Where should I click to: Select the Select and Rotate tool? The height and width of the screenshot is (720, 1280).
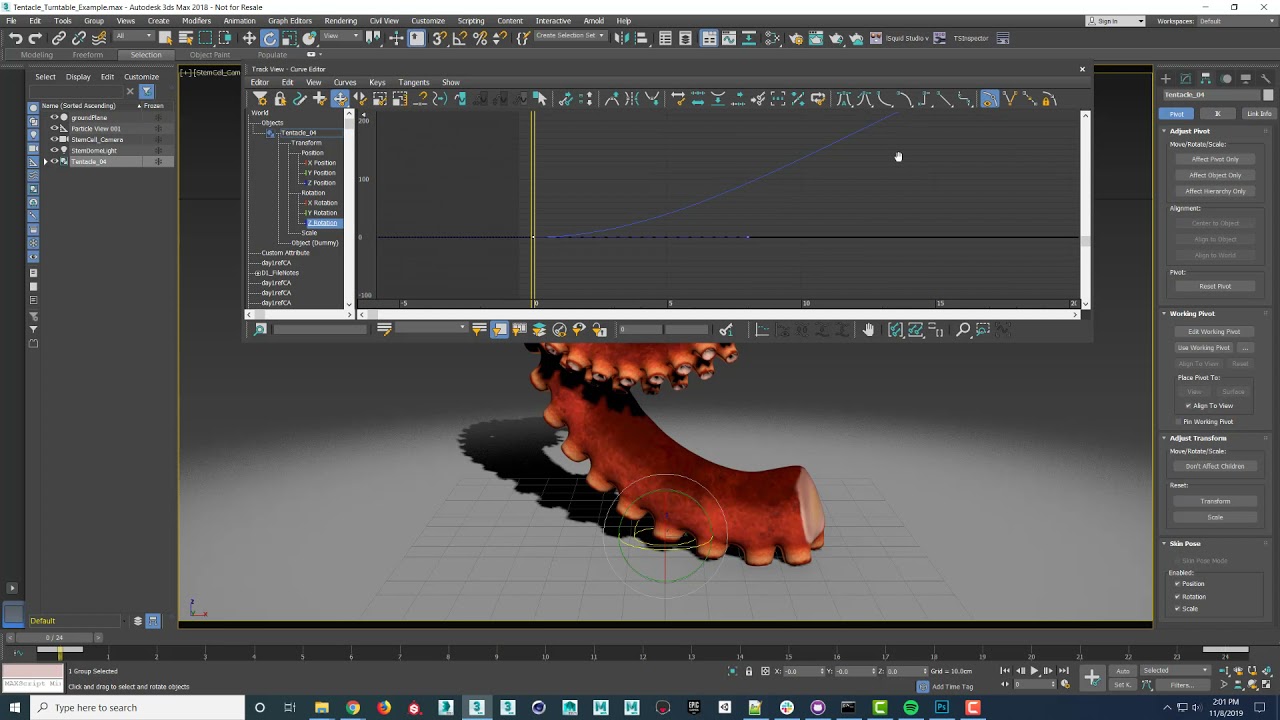(x=269, y=38)
